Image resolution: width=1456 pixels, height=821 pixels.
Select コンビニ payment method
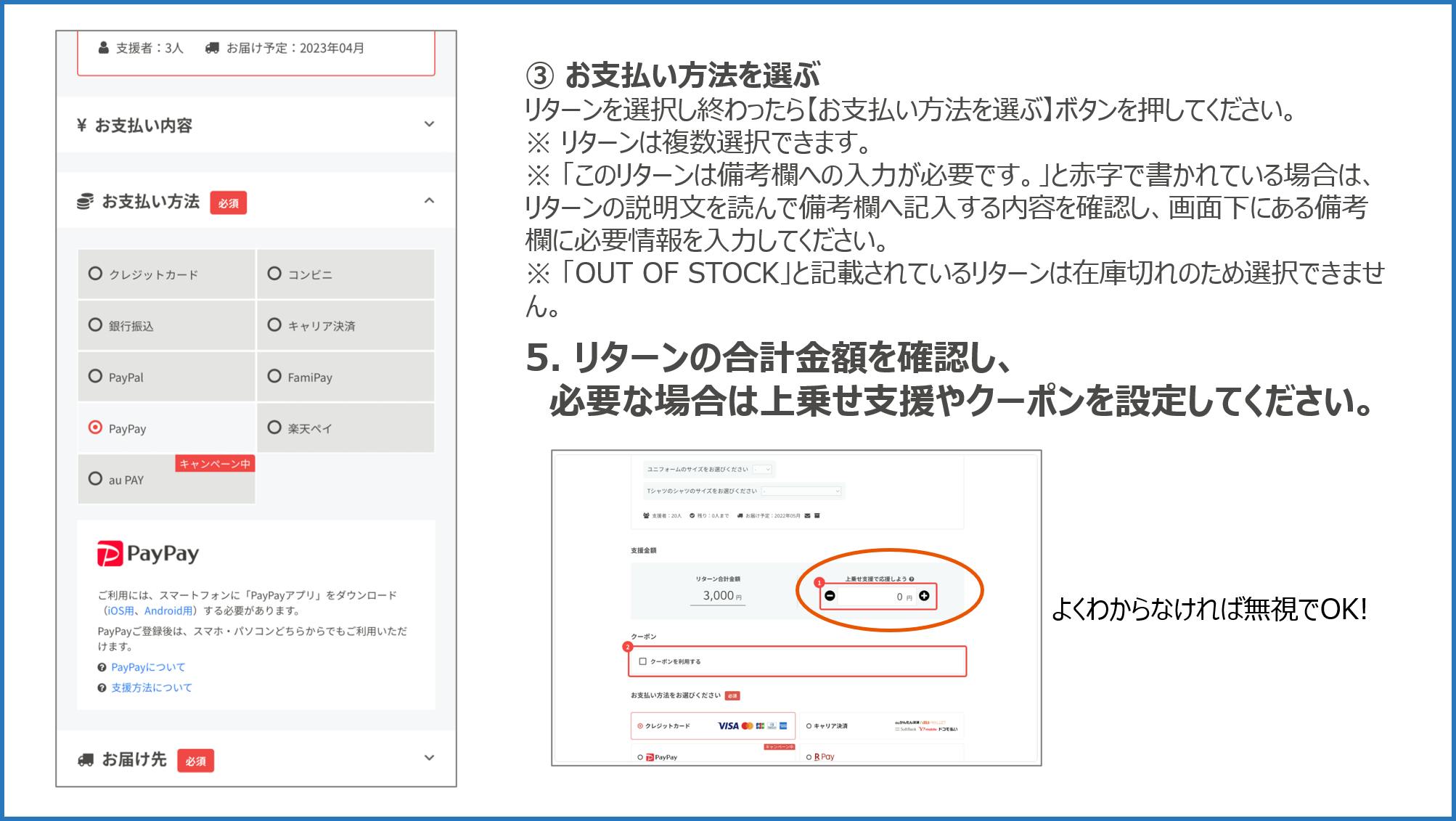tap(274, 274)
